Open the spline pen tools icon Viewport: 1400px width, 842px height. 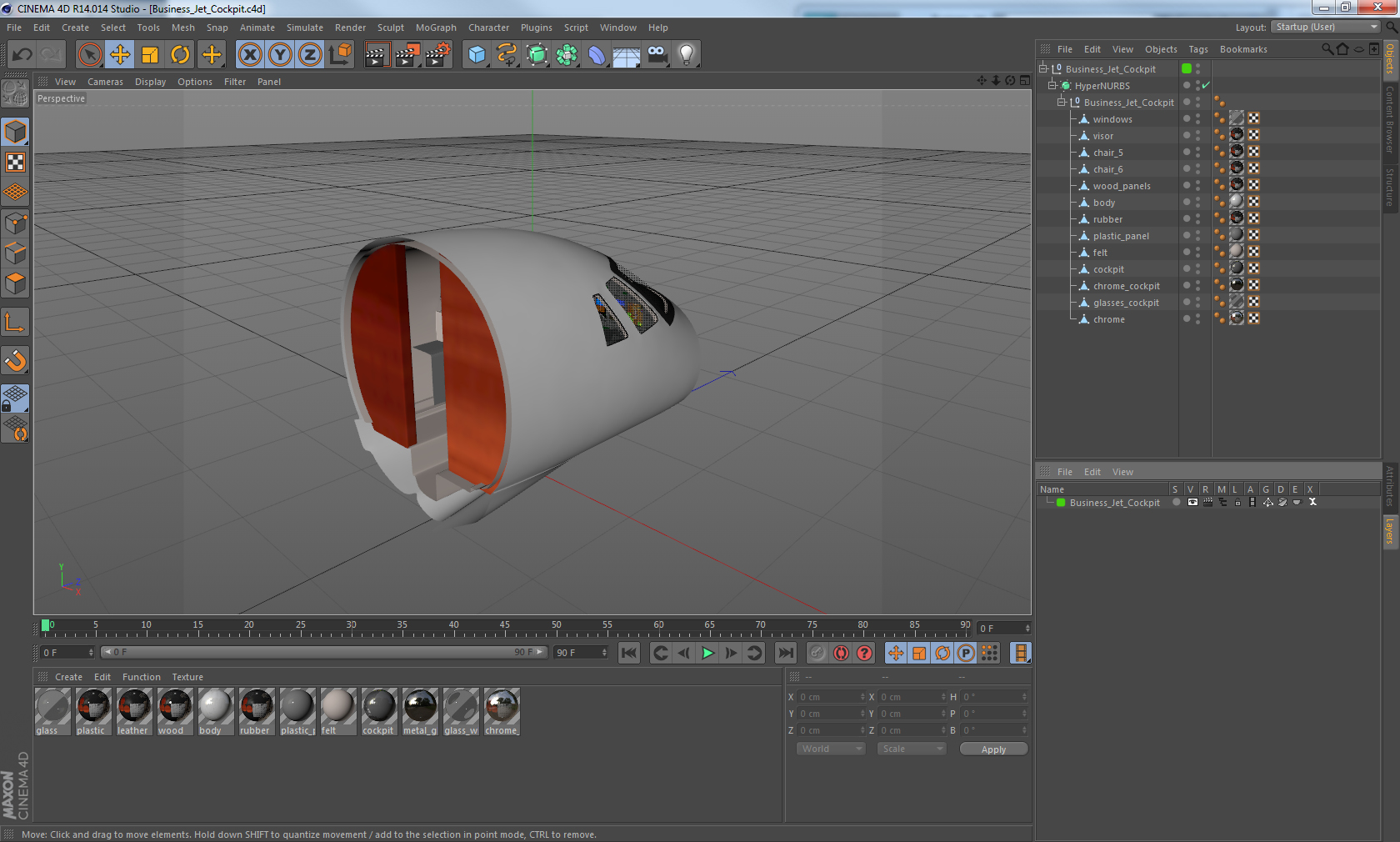tap(507, 55)
